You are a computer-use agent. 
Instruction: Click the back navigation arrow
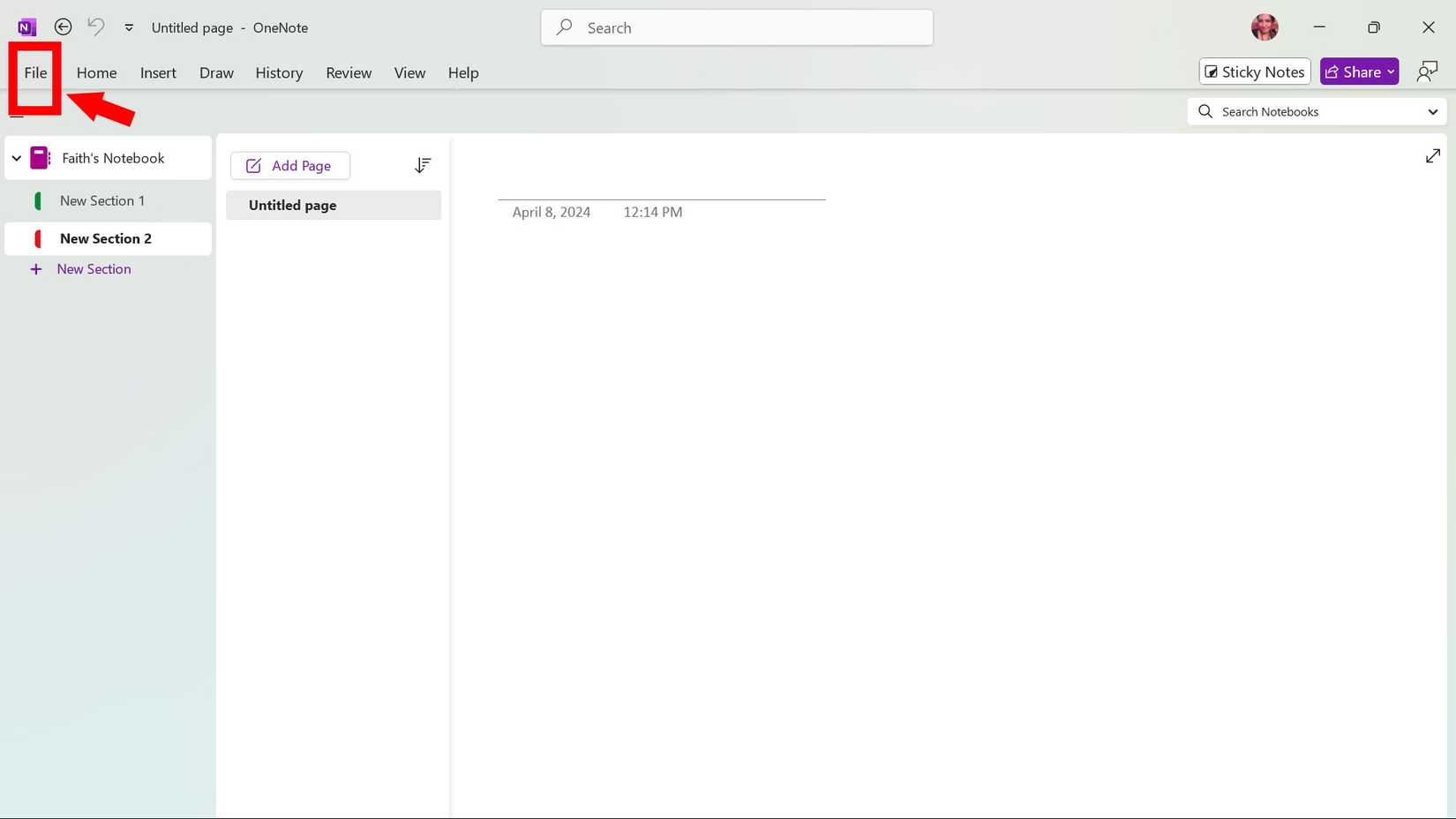click(x=63, y=26)
